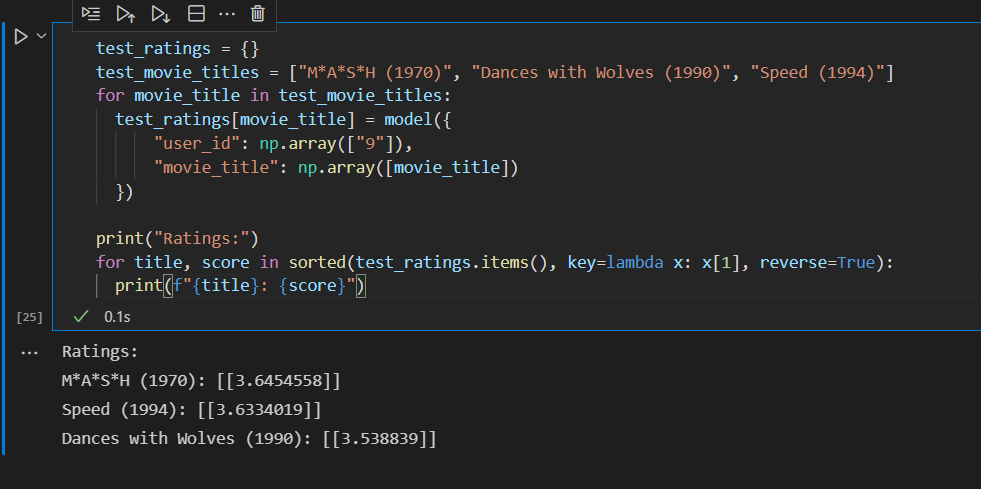Click the Dances with Wolves output line
981x489 pixels.
(x=249, y=439)
